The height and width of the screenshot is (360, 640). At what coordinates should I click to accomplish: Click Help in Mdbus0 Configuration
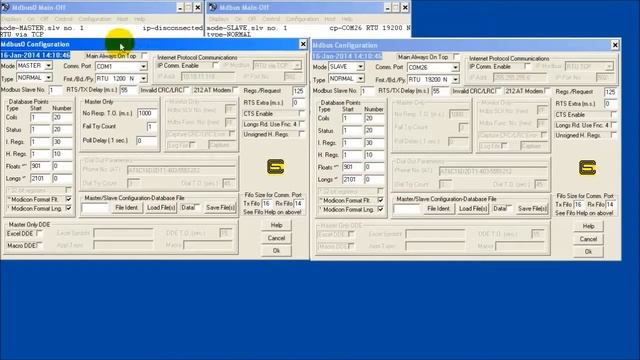[276, 225]
